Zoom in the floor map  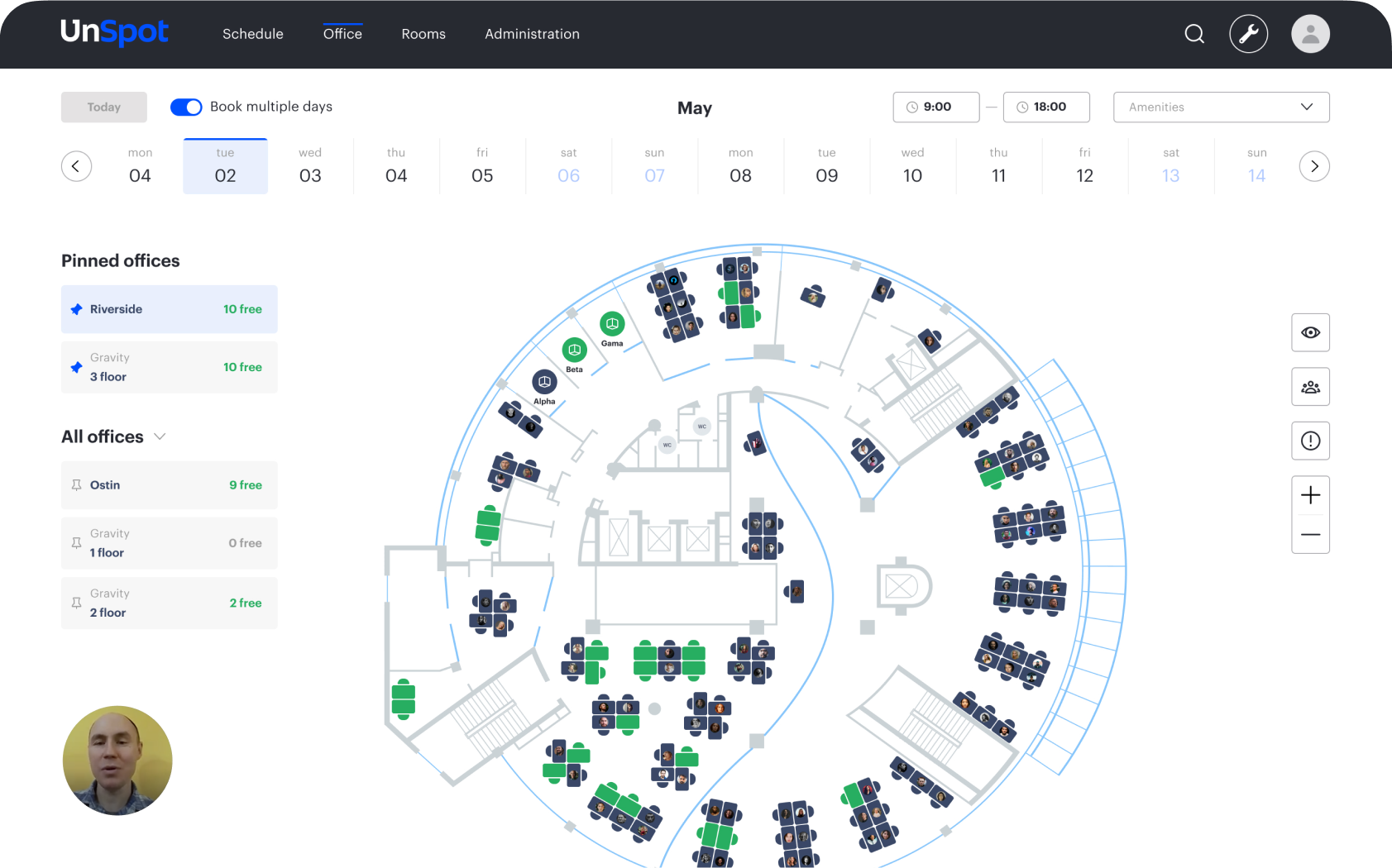coord(1310,495)
